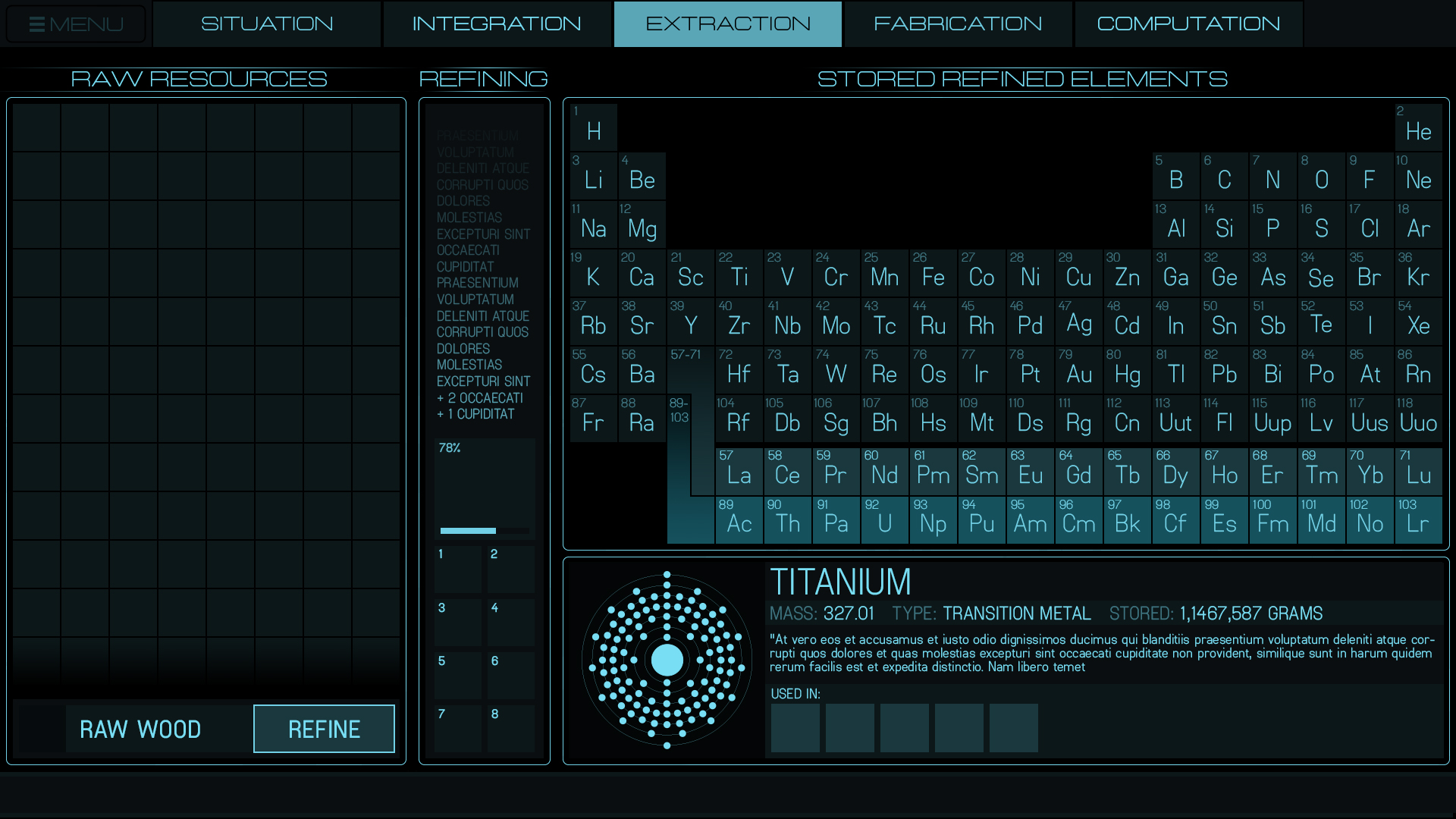Expand the 57-71 lanthanide series cell
The image size is (1456, 819).
690,369
